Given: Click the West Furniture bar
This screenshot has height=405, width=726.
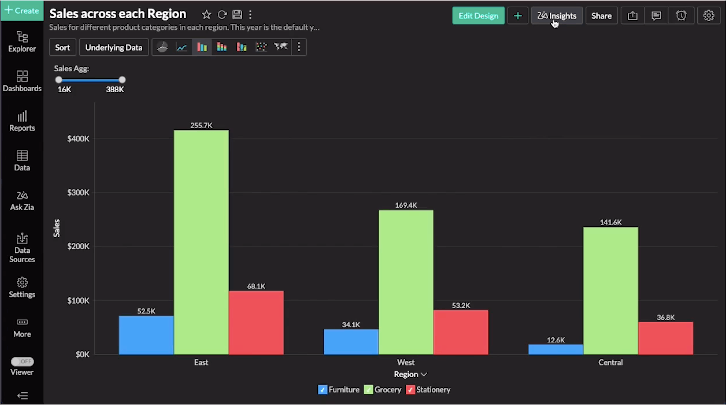Looking at the screenshot, I should 351,342.
